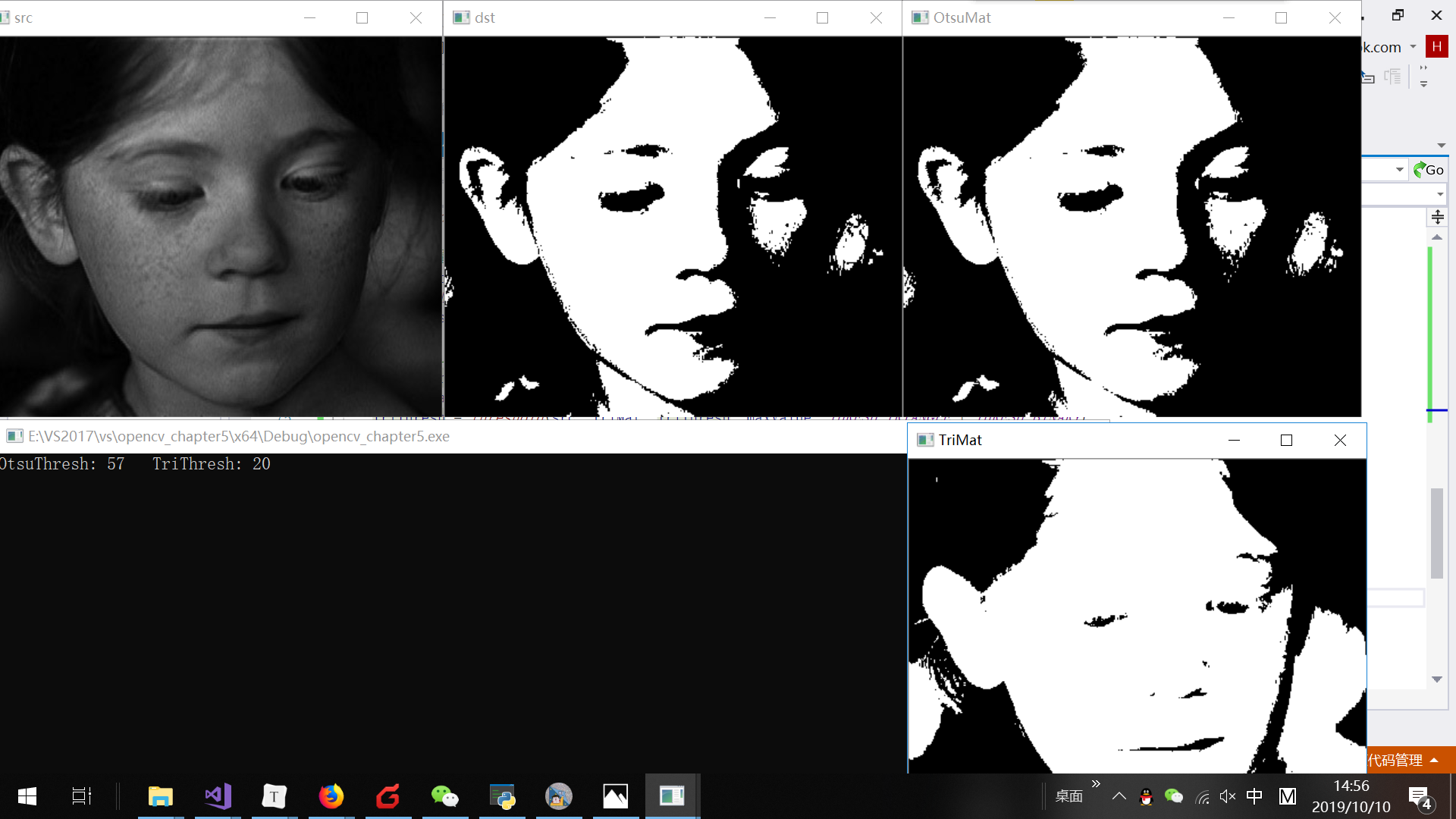This screenshot has width=1456, height=819.
Task: Click the Windows Start button
Action: point(27,795)
